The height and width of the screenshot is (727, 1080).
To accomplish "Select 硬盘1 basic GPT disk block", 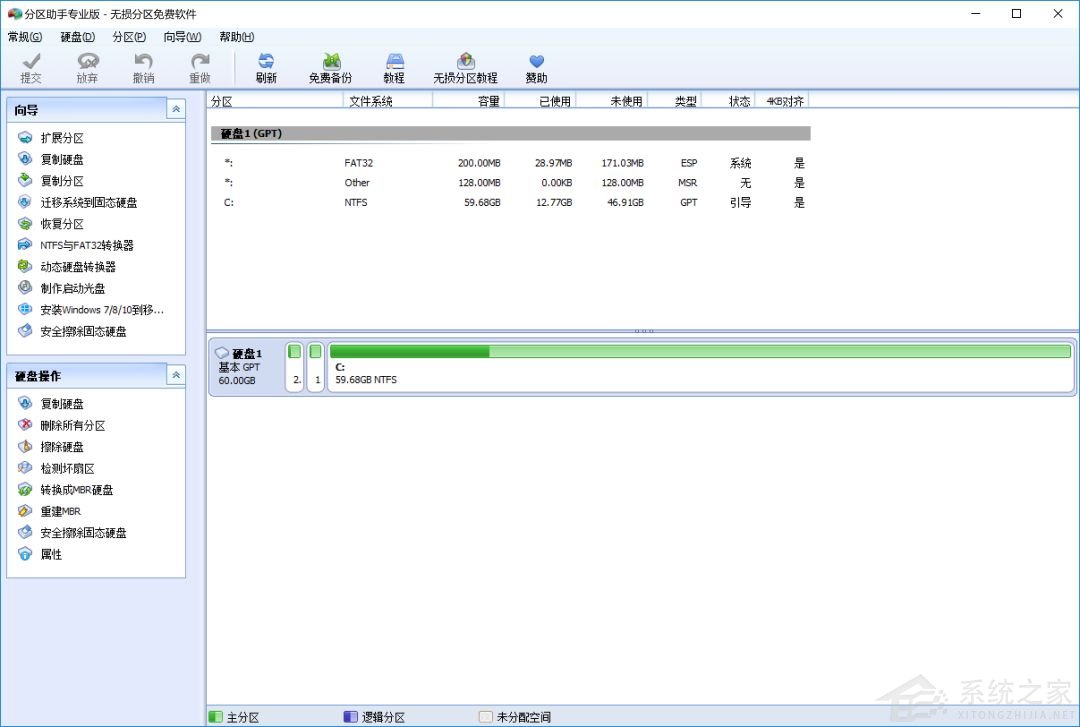I will point(244,367).
